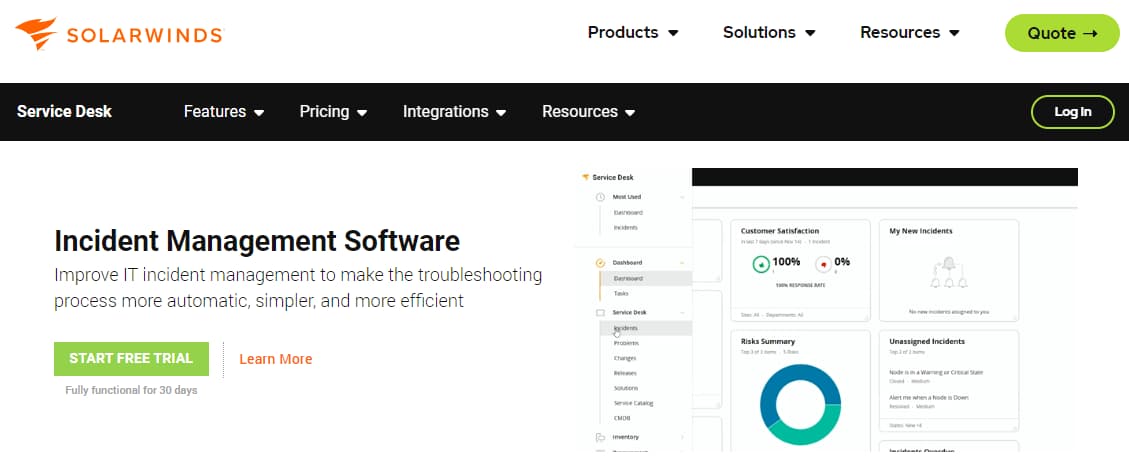This screenshot has width=1129, height=474.
Task: Select Tasks in the preview sidebar
Action: (x=621, y=293)
